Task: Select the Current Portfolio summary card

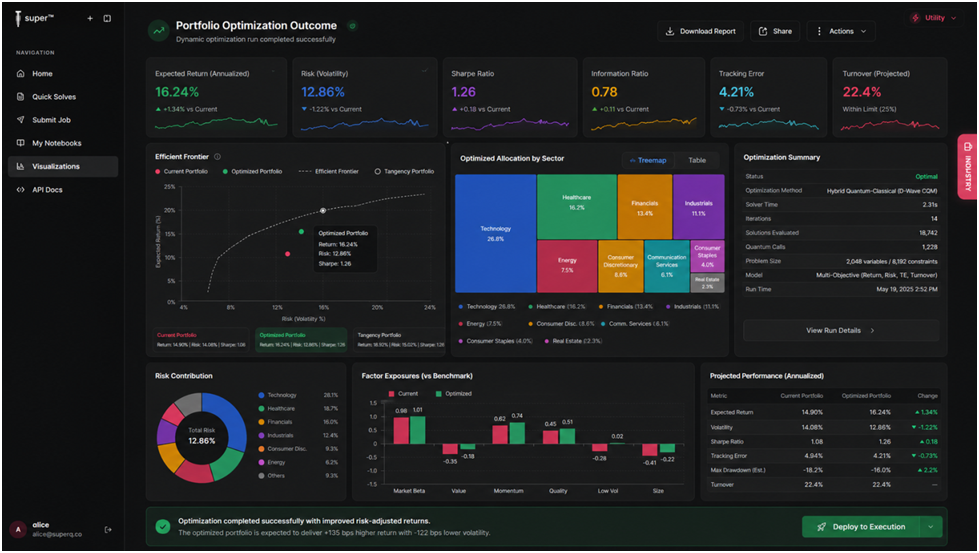Action: point(201,340)
